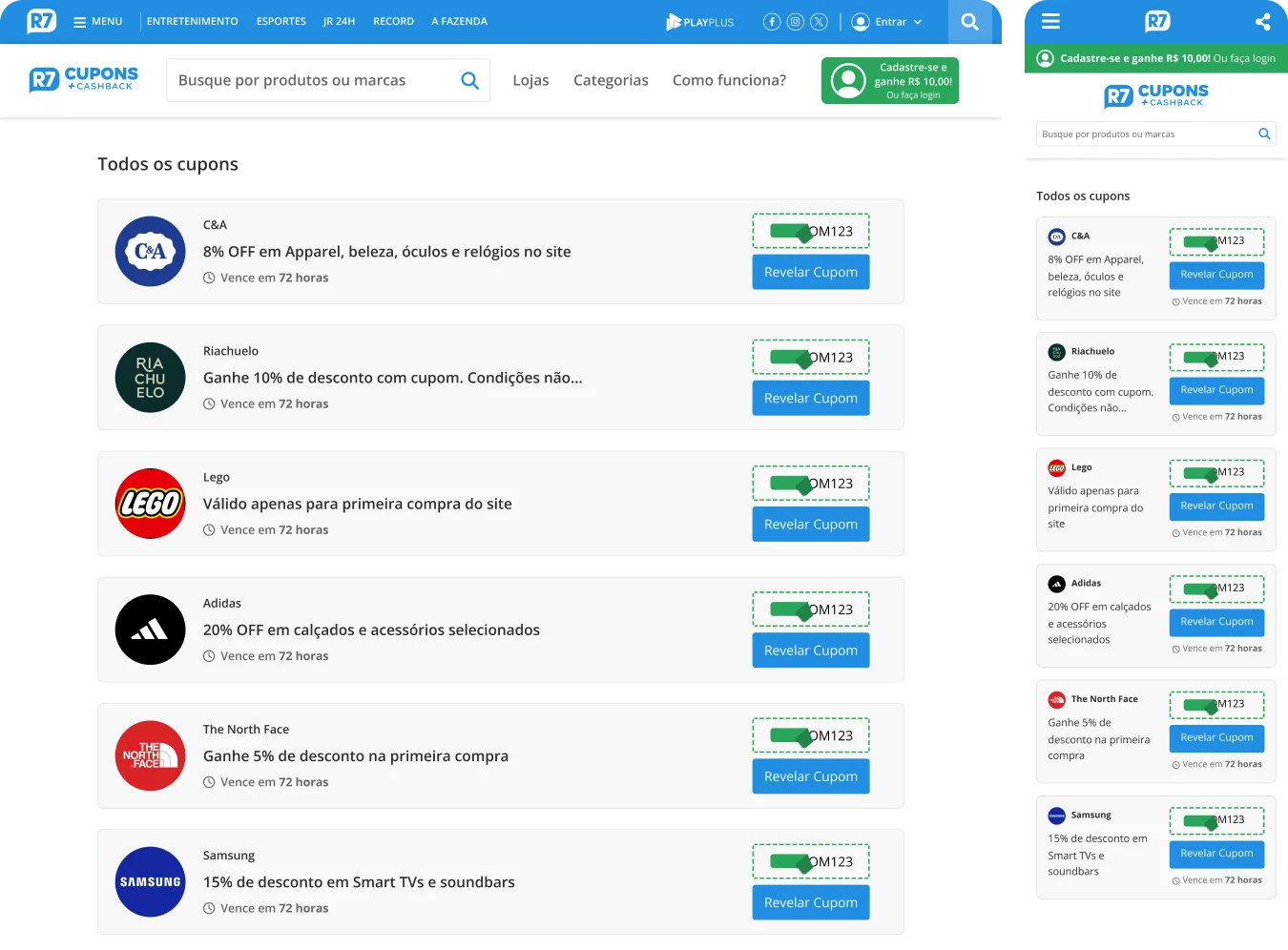Image resolution: width=1288 pixels, height=950 pixels.
Task: Click the mobile green Cadastre-se banner
Action: (1156, 58)
